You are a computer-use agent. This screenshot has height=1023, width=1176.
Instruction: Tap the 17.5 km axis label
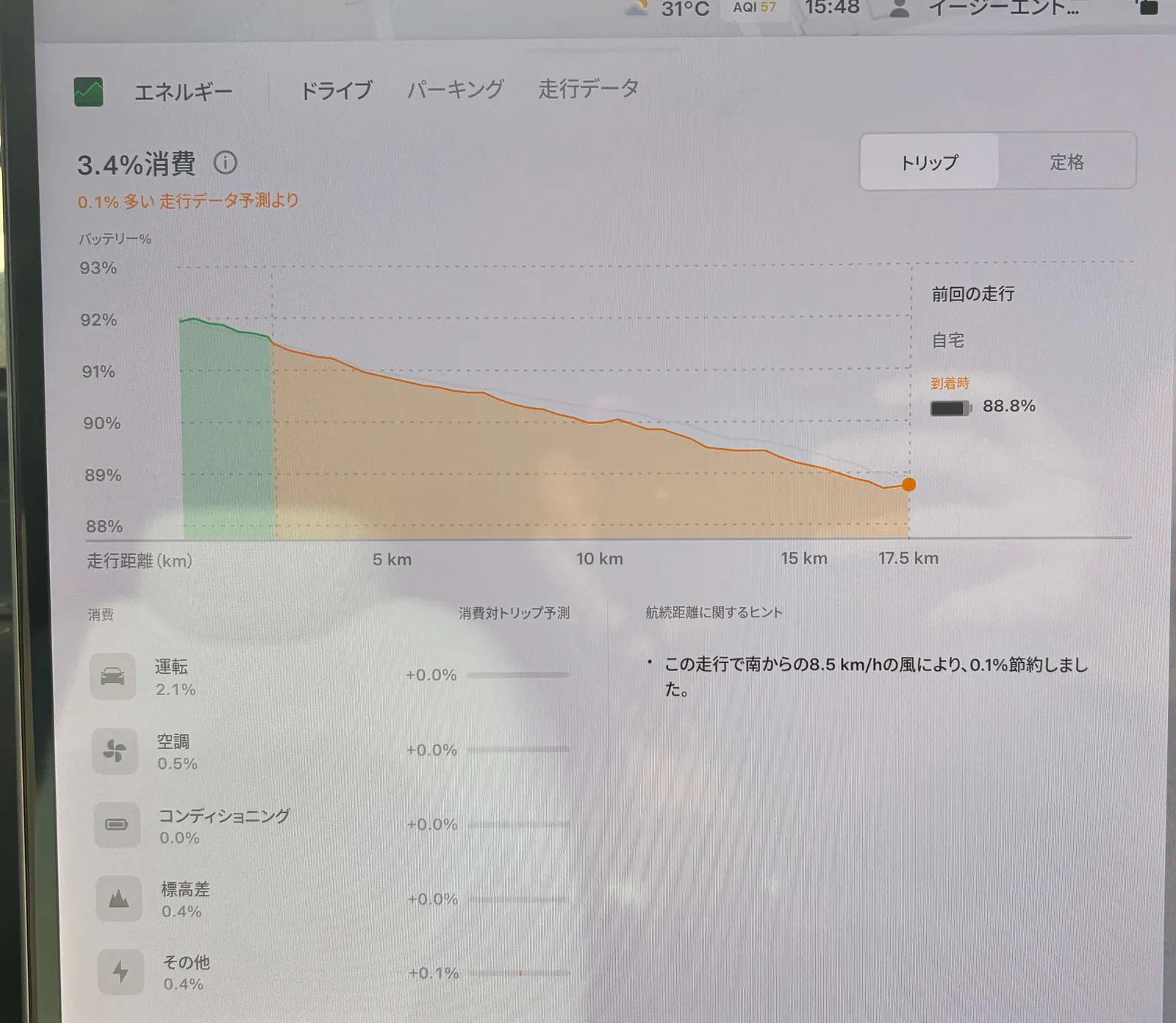tap(908, 558)
